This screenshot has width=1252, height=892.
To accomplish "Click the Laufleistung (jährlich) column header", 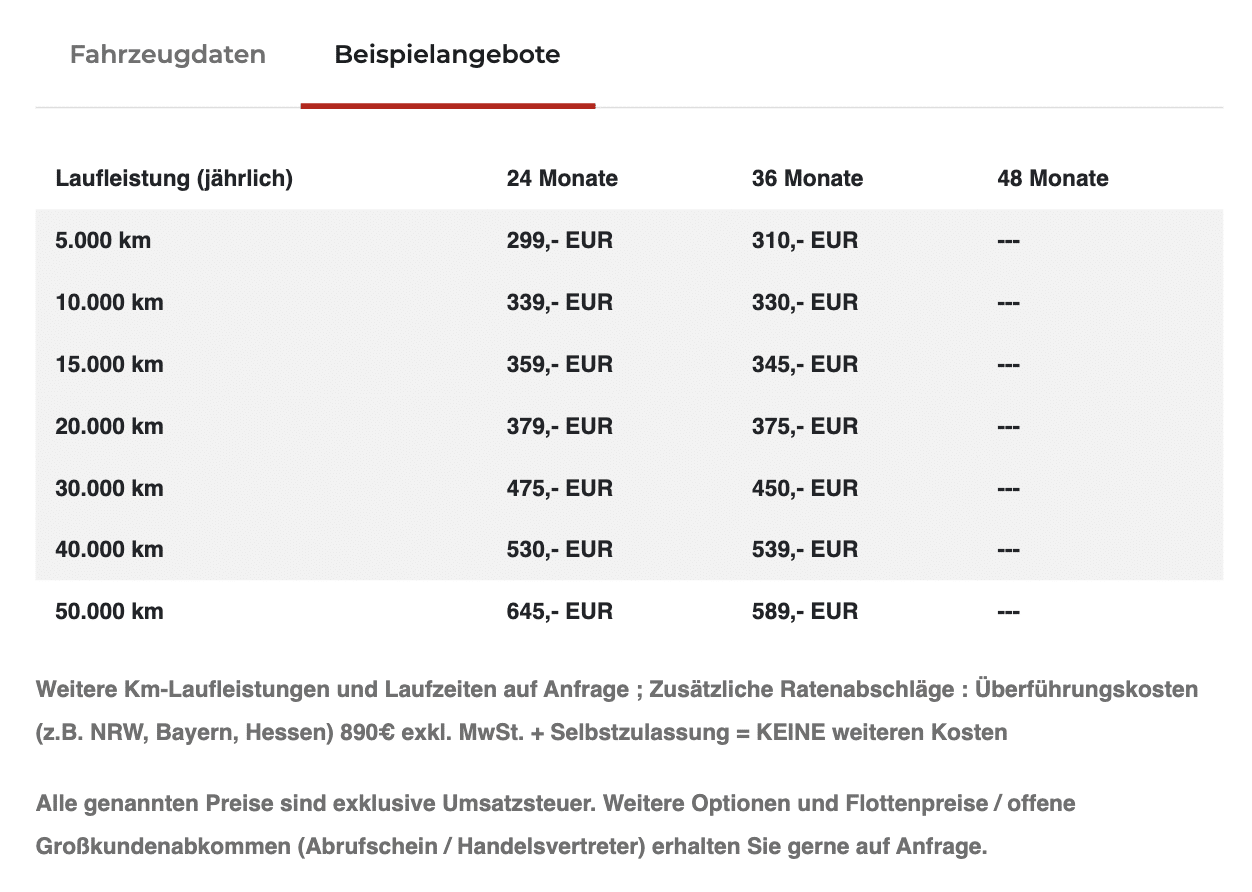I will click(174, 179).
